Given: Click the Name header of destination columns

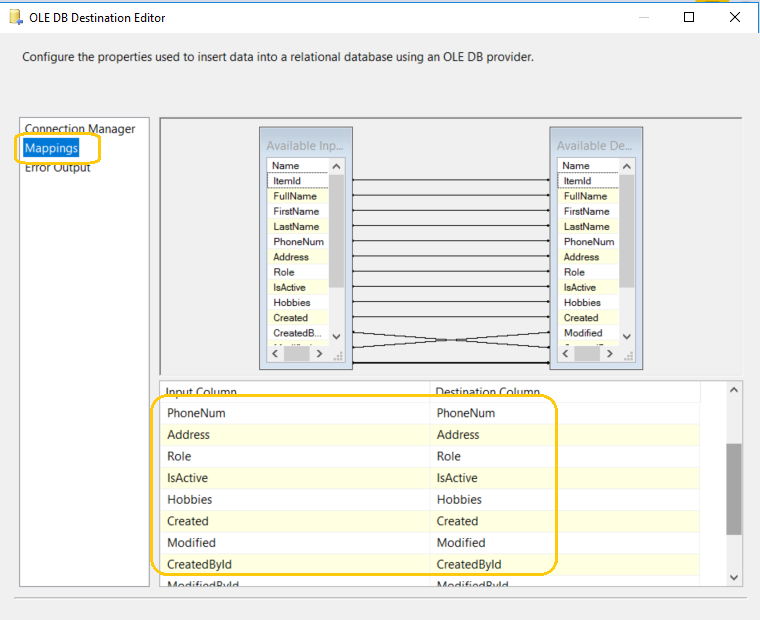Looking at the screenshot, I should (588, 166).
